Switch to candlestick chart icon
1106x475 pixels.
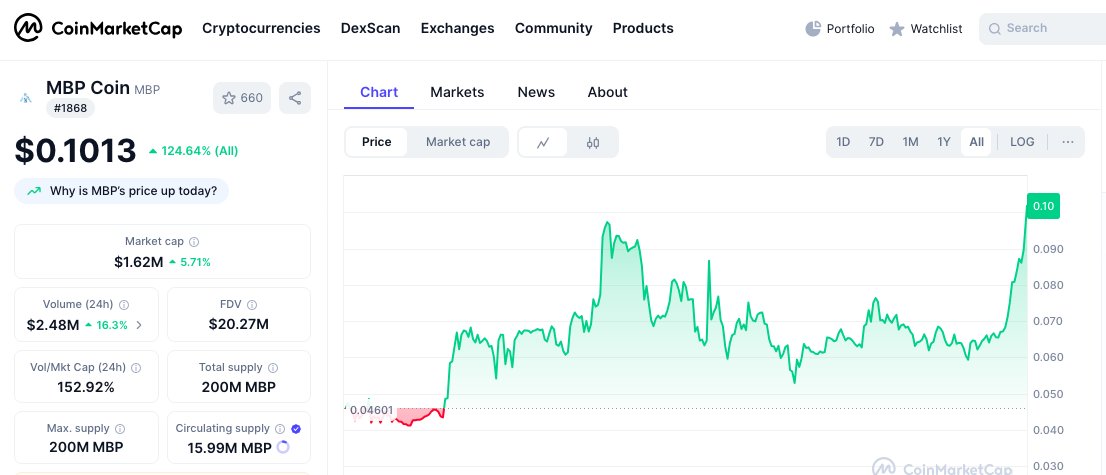point(593,143)
